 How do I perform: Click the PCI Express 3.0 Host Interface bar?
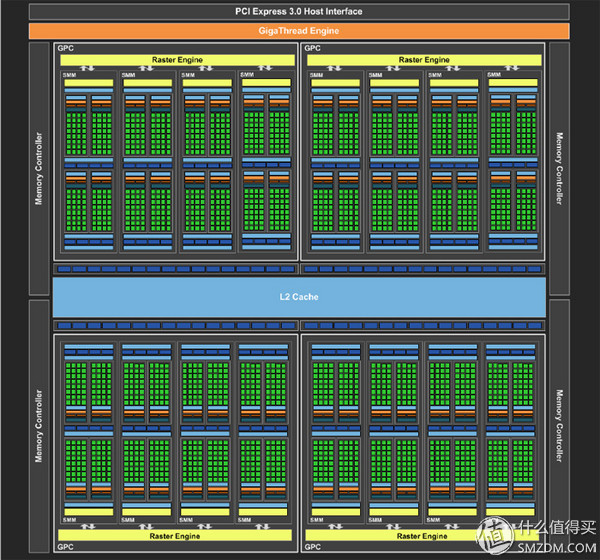tap(299, 11)
